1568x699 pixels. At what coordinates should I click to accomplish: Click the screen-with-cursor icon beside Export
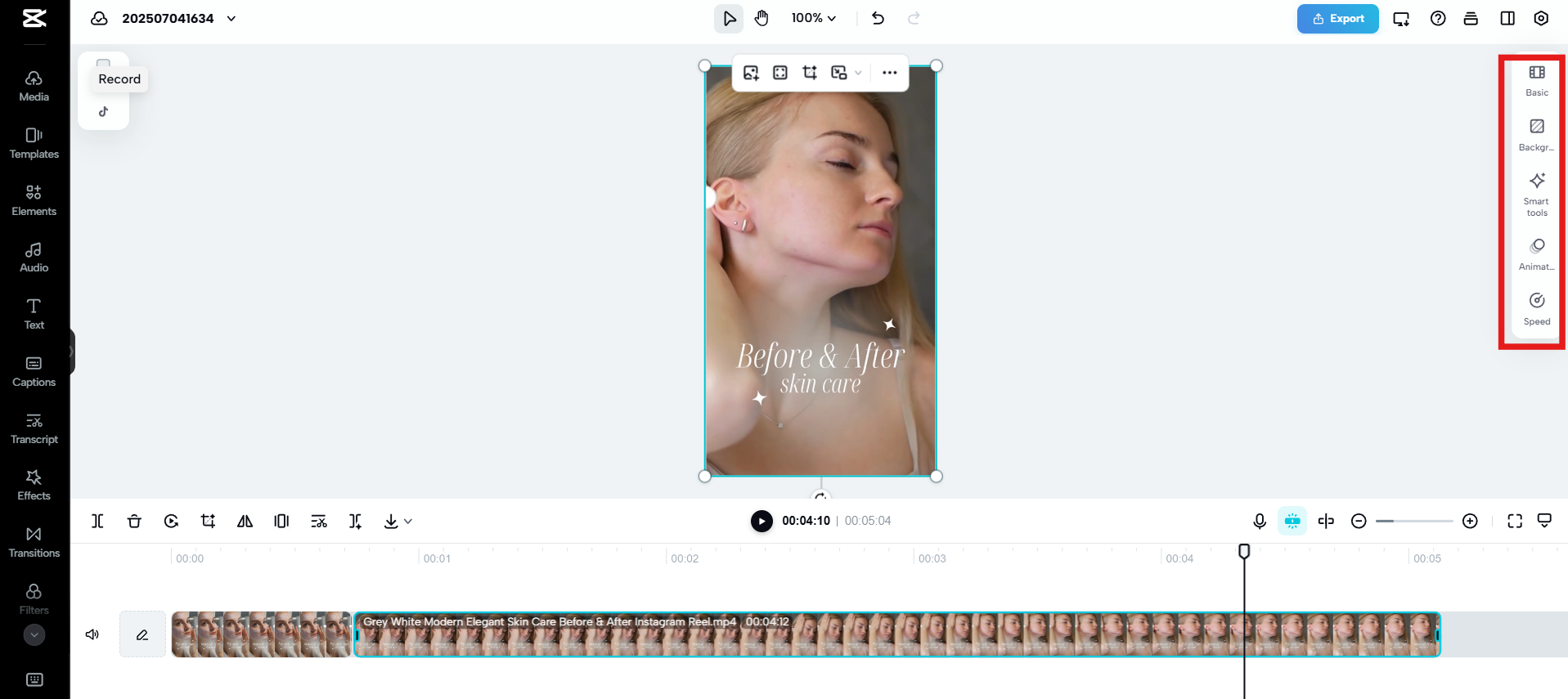[x=1401, y=18]
